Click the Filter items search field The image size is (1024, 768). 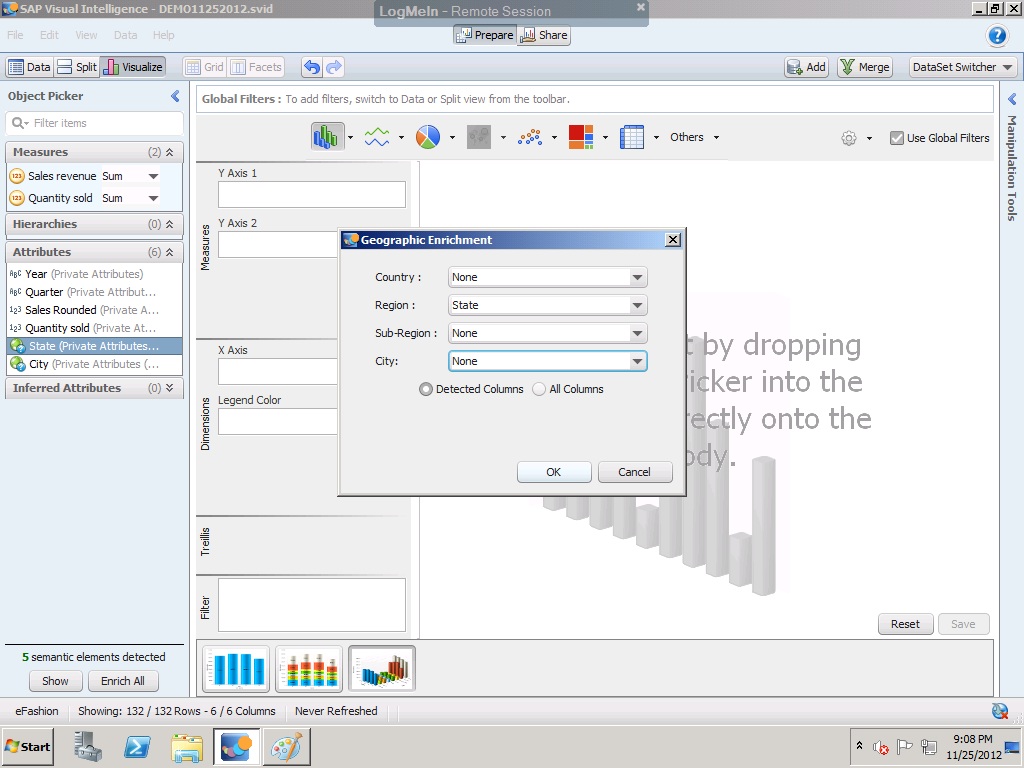(95, 123)
